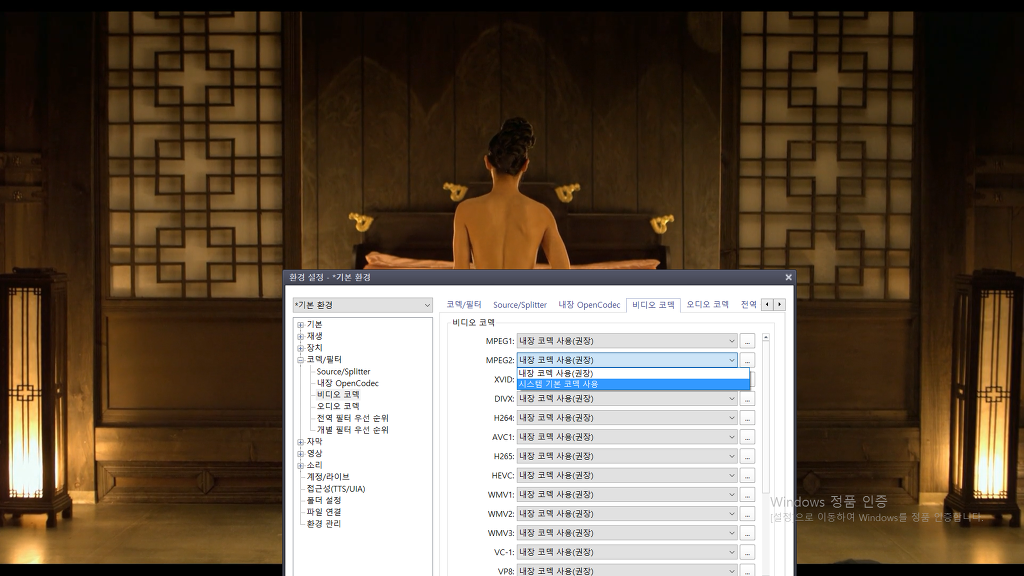The image size is (1024, 576).
Task: Open the *기본 환경 profile dropdown
Action: coord(363,305)
